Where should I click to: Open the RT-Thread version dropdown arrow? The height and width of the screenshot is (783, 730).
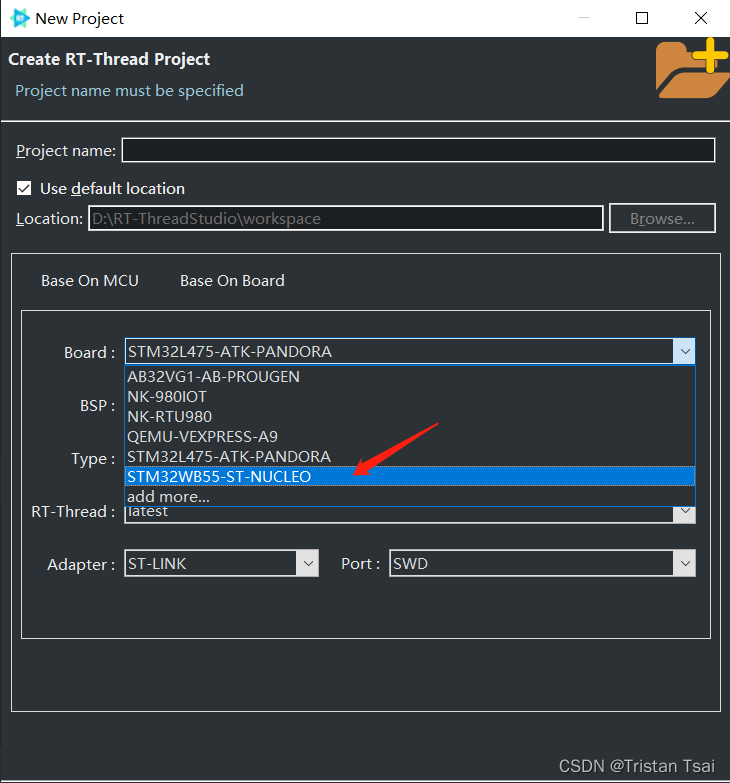685,513
